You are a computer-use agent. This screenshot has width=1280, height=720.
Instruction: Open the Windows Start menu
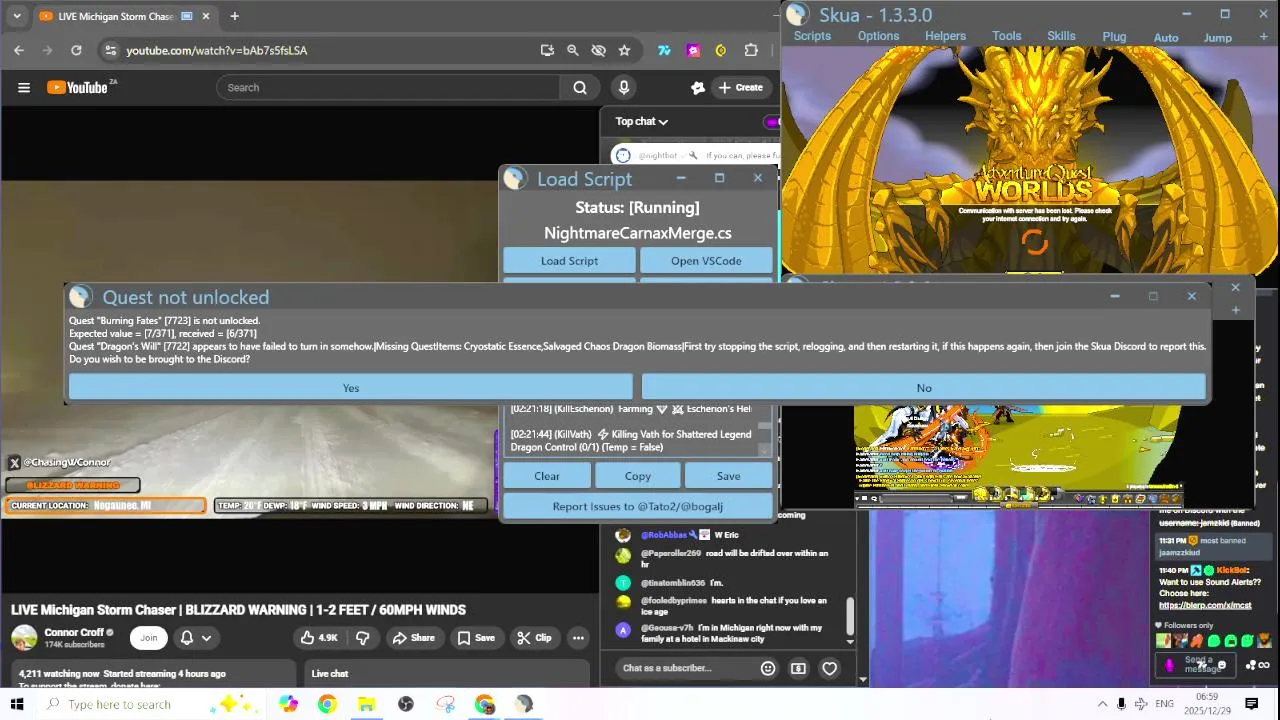17,704
